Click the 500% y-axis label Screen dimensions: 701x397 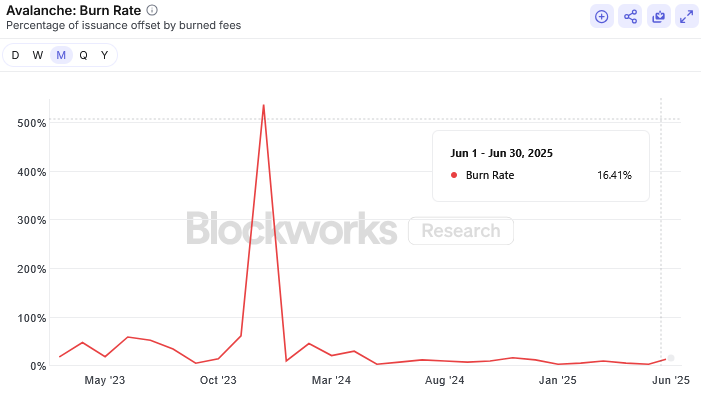(x=31, y=123)
